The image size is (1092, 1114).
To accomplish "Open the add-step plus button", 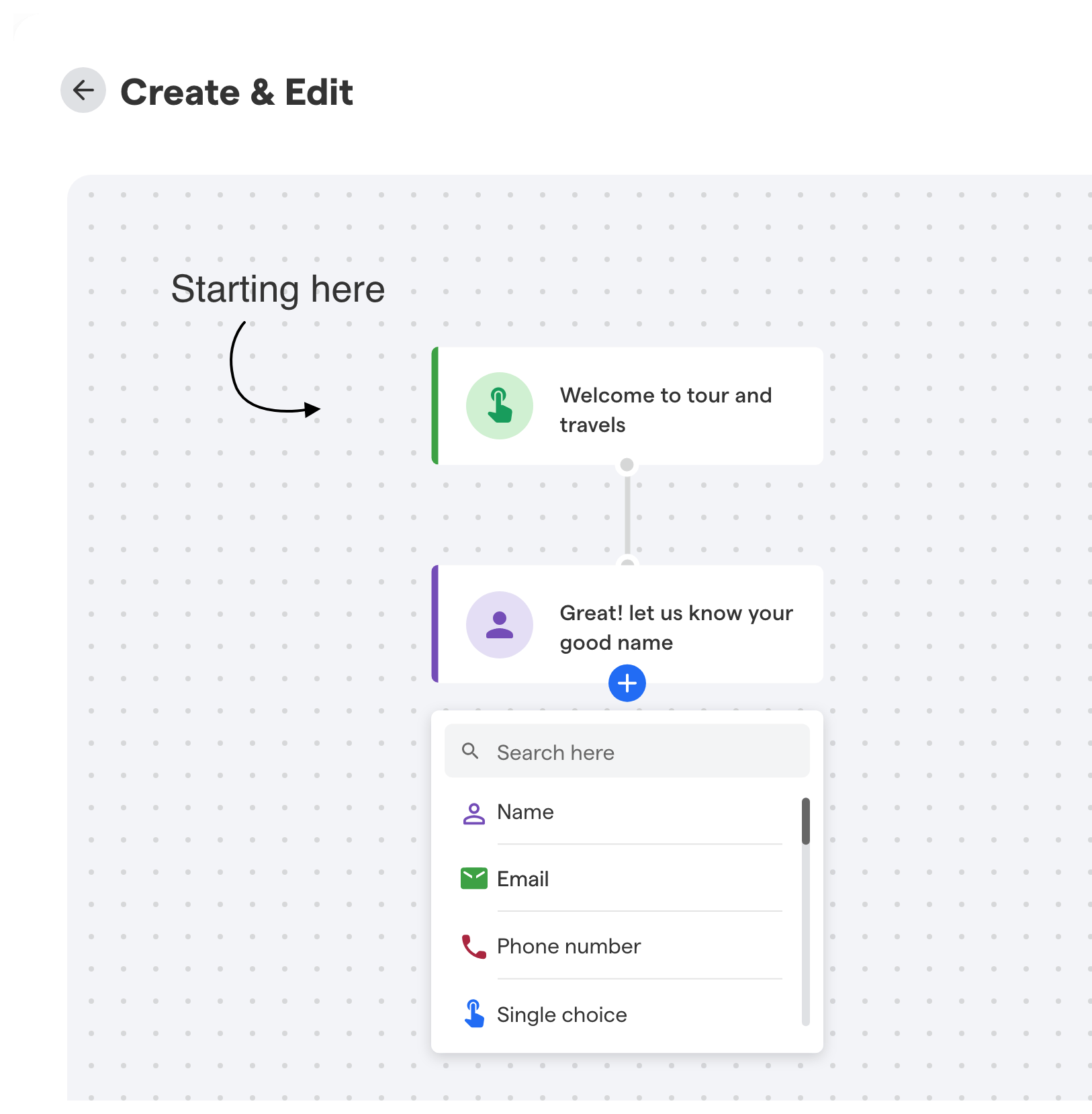I will [x=627, y=683].
